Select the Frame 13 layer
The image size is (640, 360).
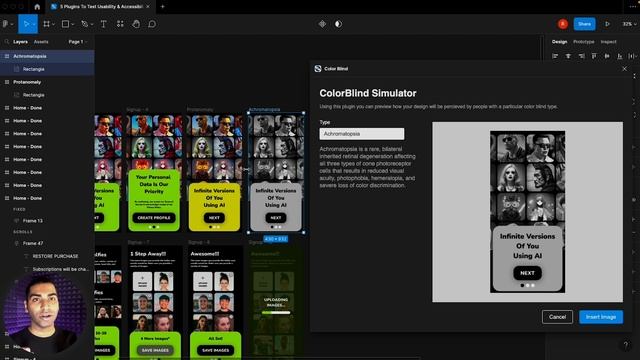pos(47,220)
